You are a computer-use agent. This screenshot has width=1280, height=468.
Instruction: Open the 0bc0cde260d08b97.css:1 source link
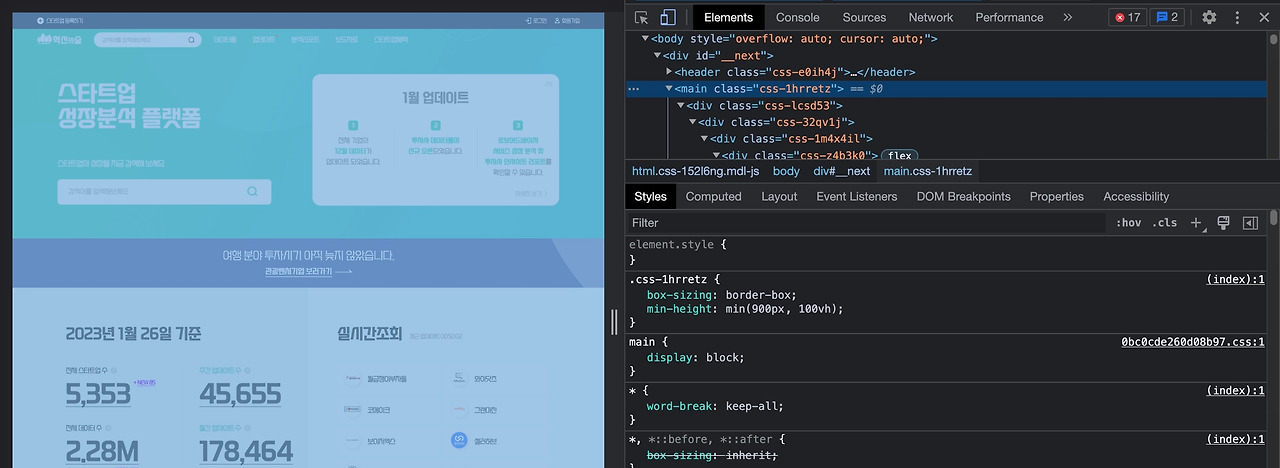[1193, 342]
